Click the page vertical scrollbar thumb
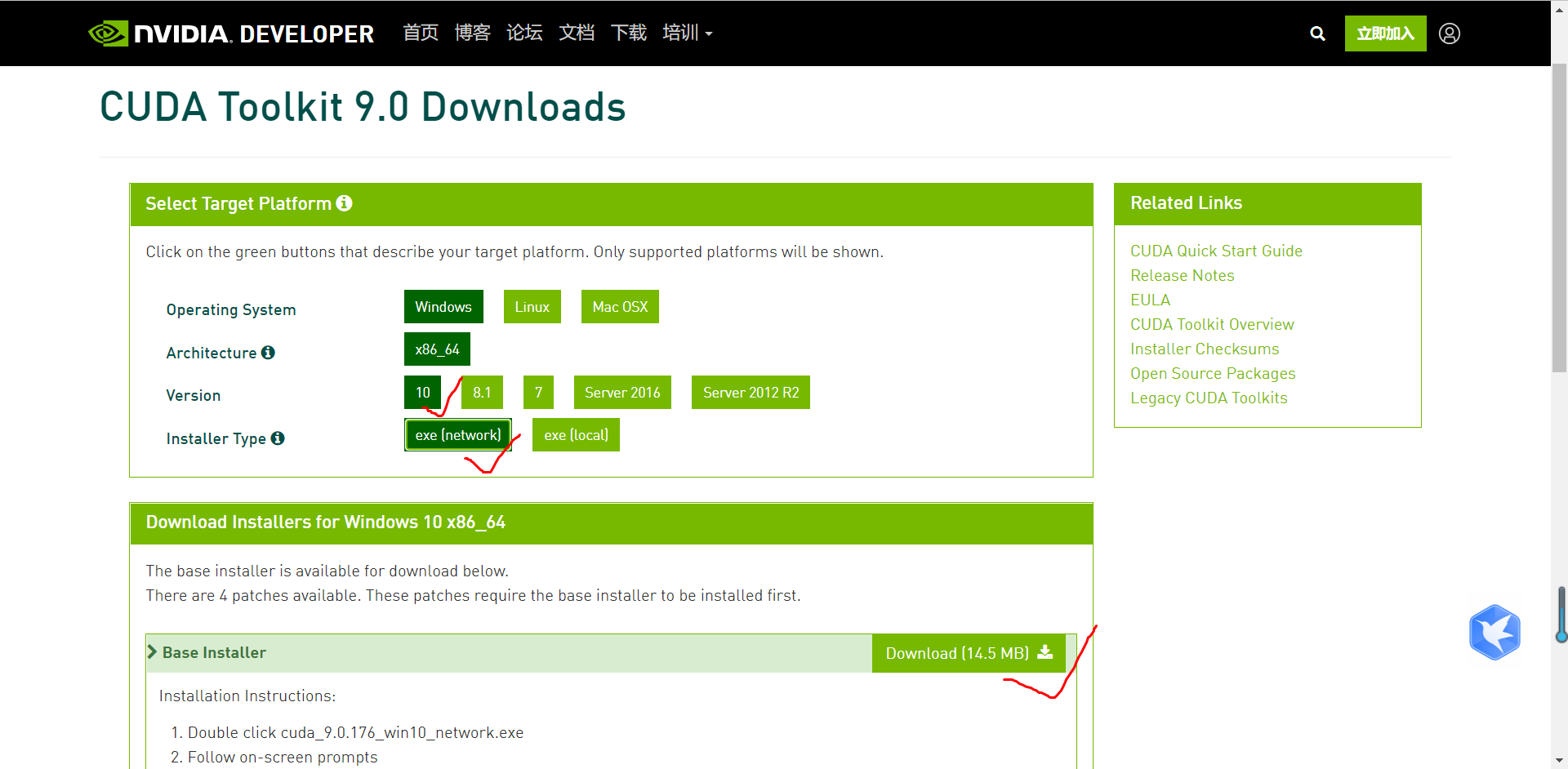 [1559, 218]
